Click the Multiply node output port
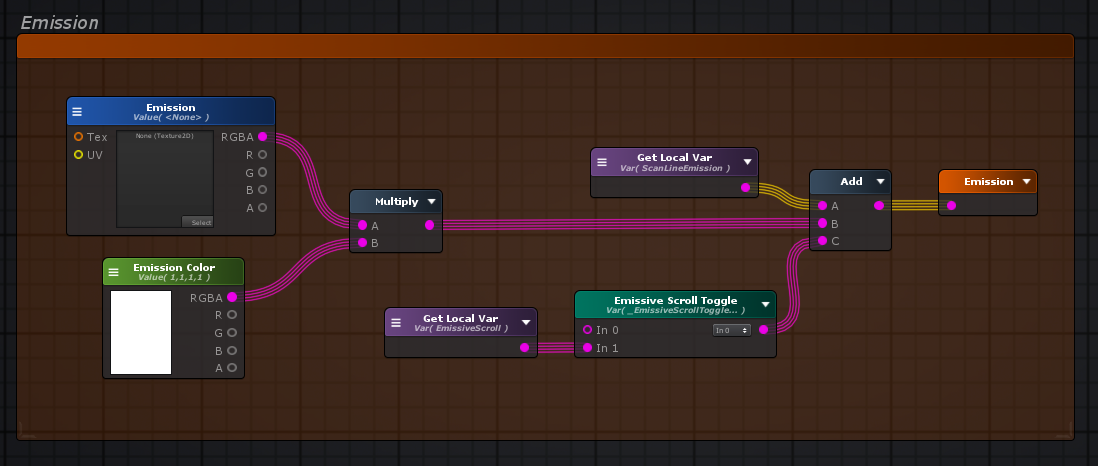The image size is (1098, 466). pyautogui.click(x=429, y=225)
